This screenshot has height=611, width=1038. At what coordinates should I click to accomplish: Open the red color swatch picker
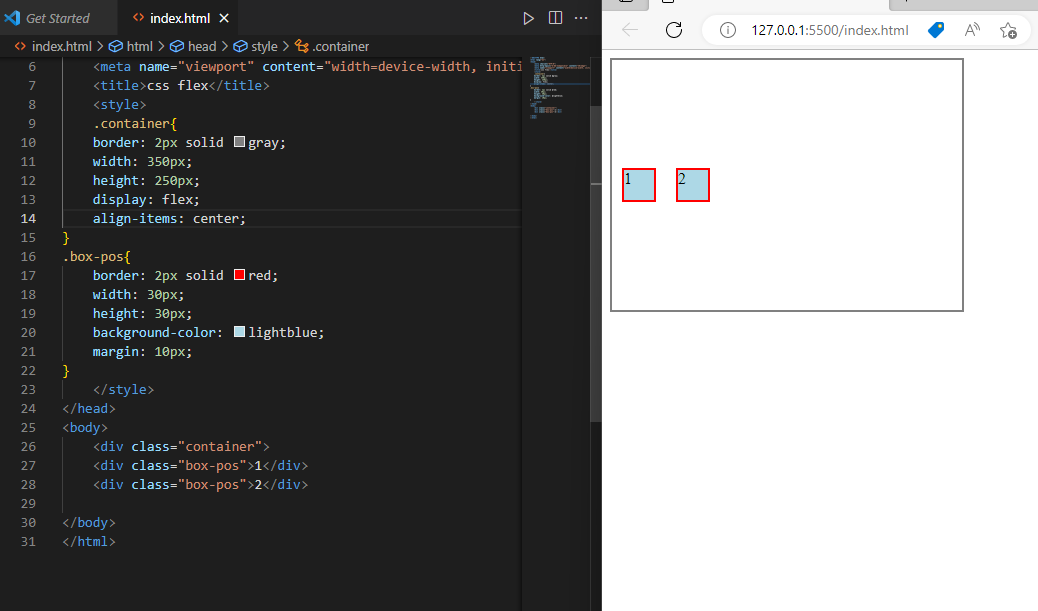click(240, 275)
